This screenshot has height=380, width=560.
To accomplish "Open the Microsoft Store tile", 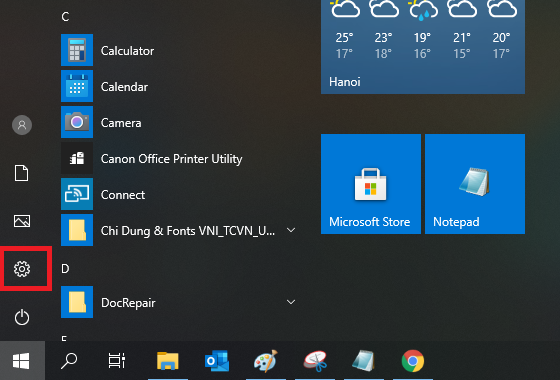I will click(x=371, y=184).
